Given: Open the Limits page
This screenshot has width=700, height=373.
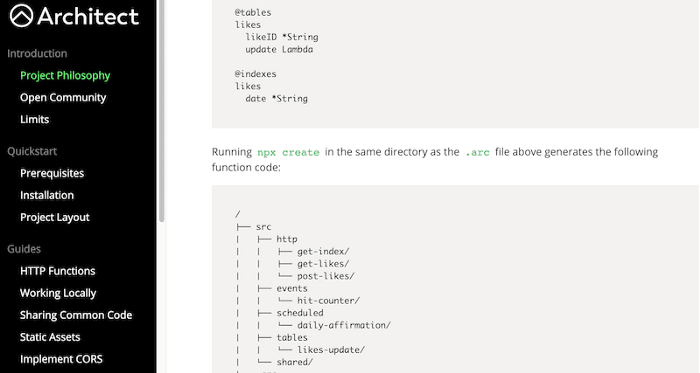Looking at the screenshot, I should [x=34, y=119].
